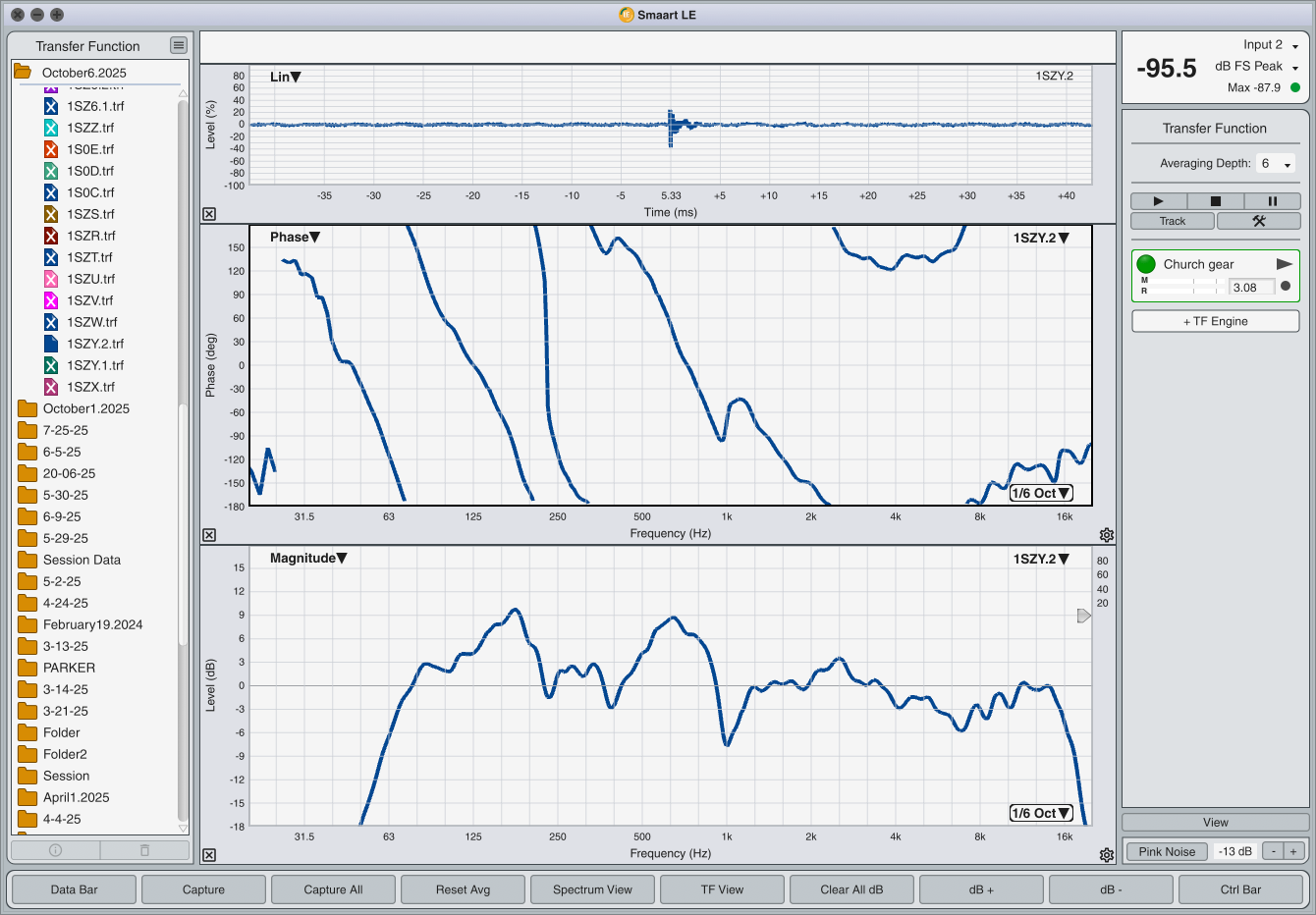Open the magnitude graph 1/6 Oct smoothing dropdown

[1040, 813]
